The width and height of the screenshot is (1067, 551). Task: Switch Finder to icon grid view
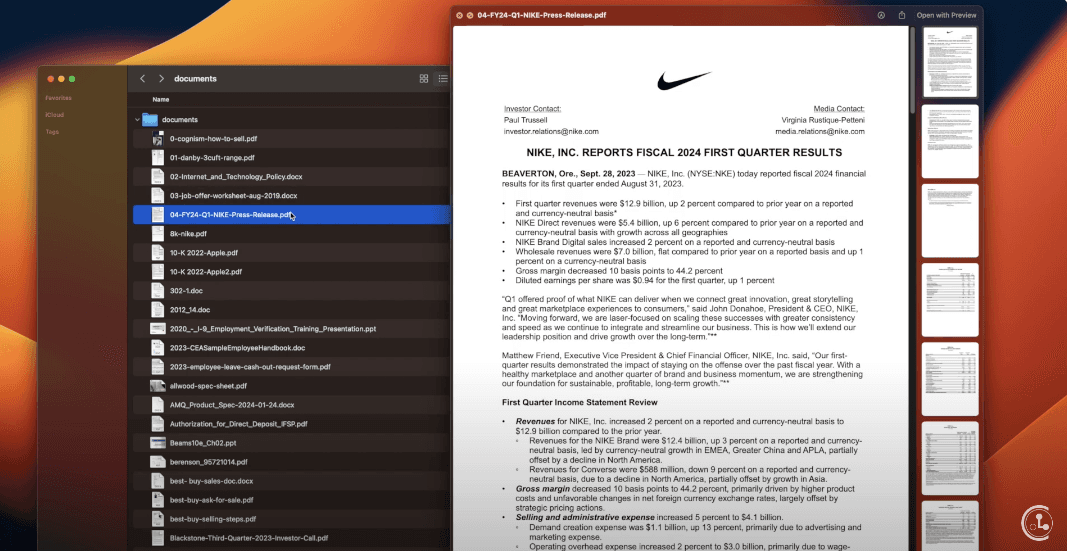tap(424, 79)
